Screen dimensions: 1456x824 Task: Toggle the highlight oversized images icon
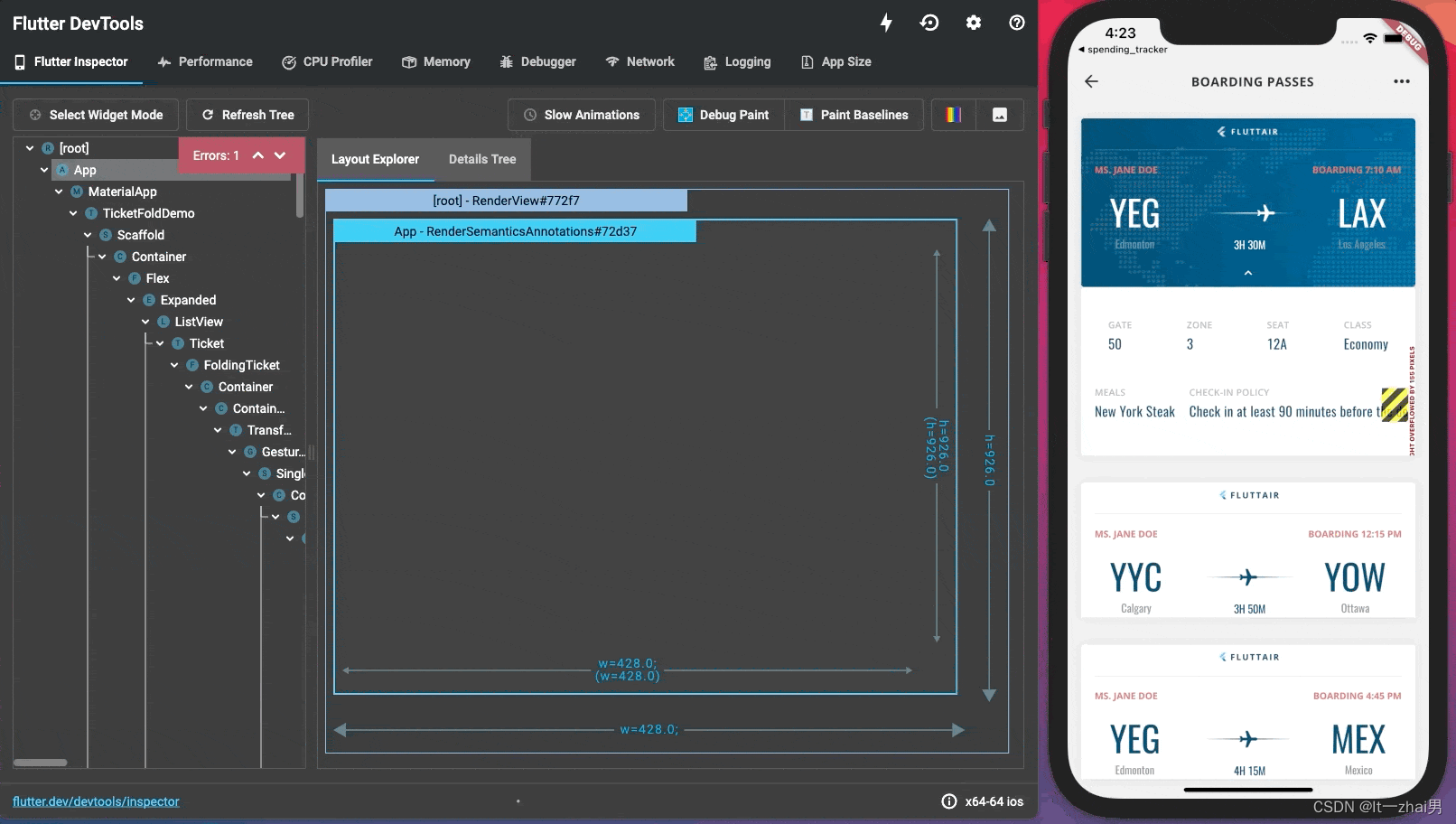coord(999,114)
